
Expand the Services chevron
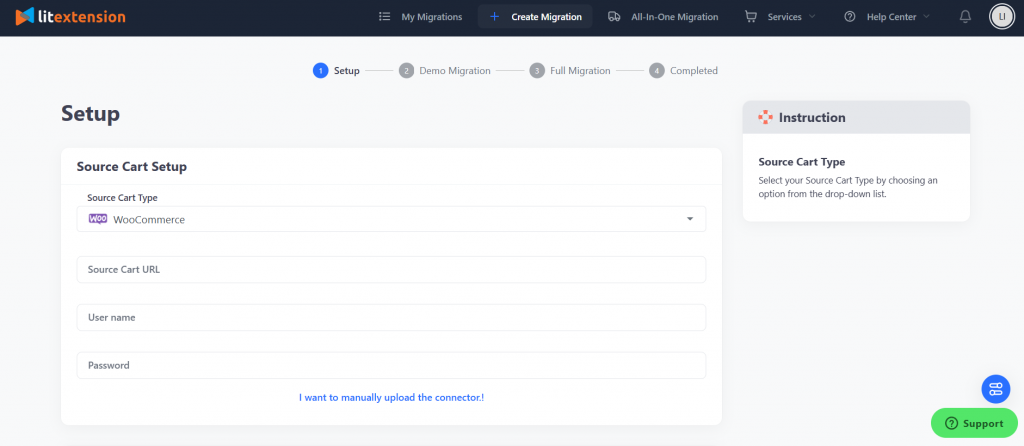coord(812,17)
